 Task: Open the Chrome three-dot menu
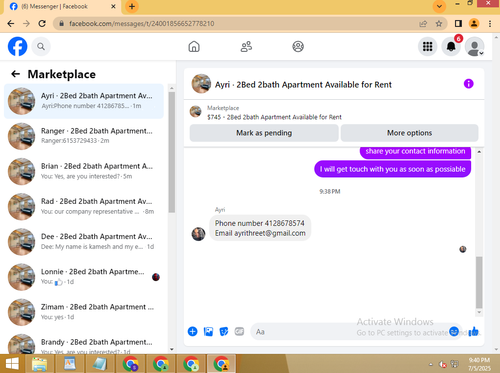(x=490, y=24)
